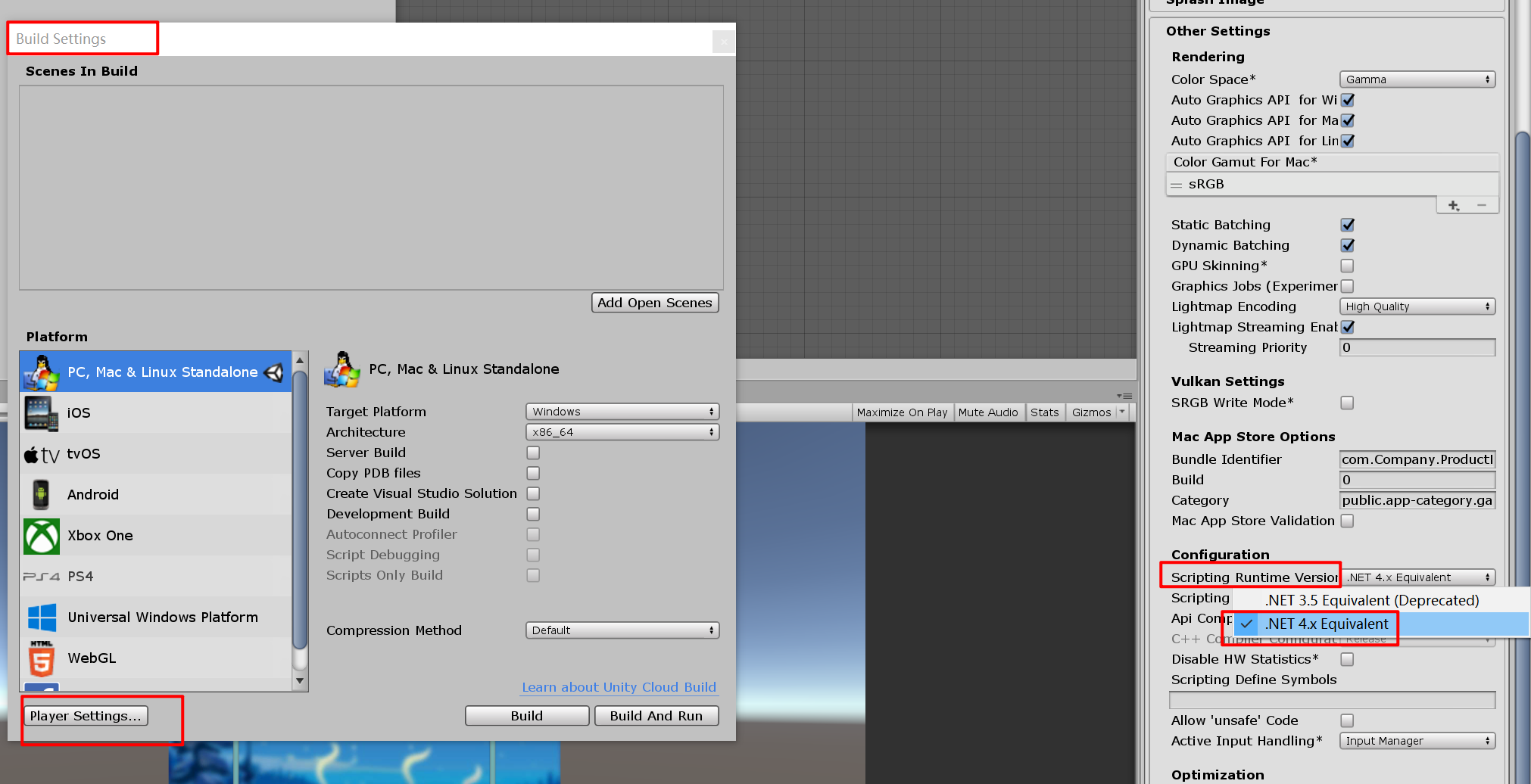Open Learn about Unity Cloud Build link

click(x=619, y=687)
